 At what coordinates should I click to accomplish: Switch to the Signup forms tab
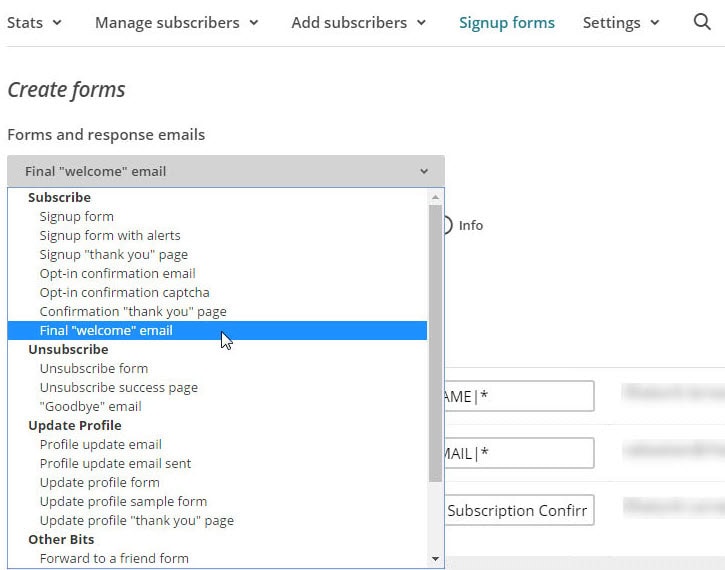[506, 22]
